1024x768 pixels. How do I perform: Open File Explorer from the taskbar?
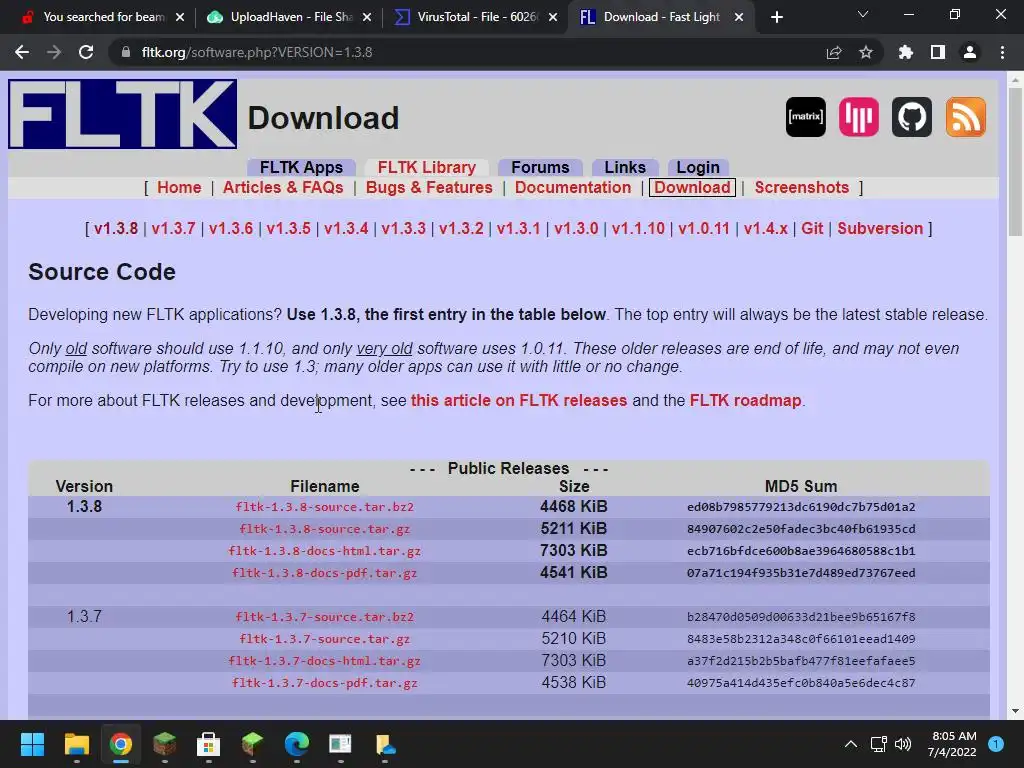[x=76, y=744]
